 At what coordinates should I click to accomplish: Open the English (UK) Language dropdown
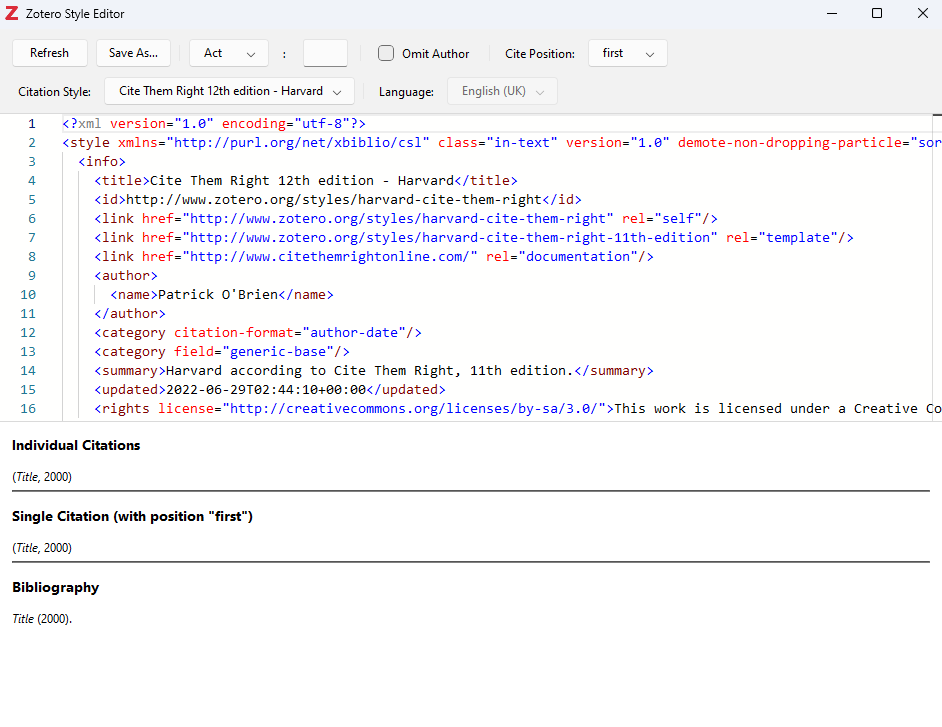(x=502, y=91)
